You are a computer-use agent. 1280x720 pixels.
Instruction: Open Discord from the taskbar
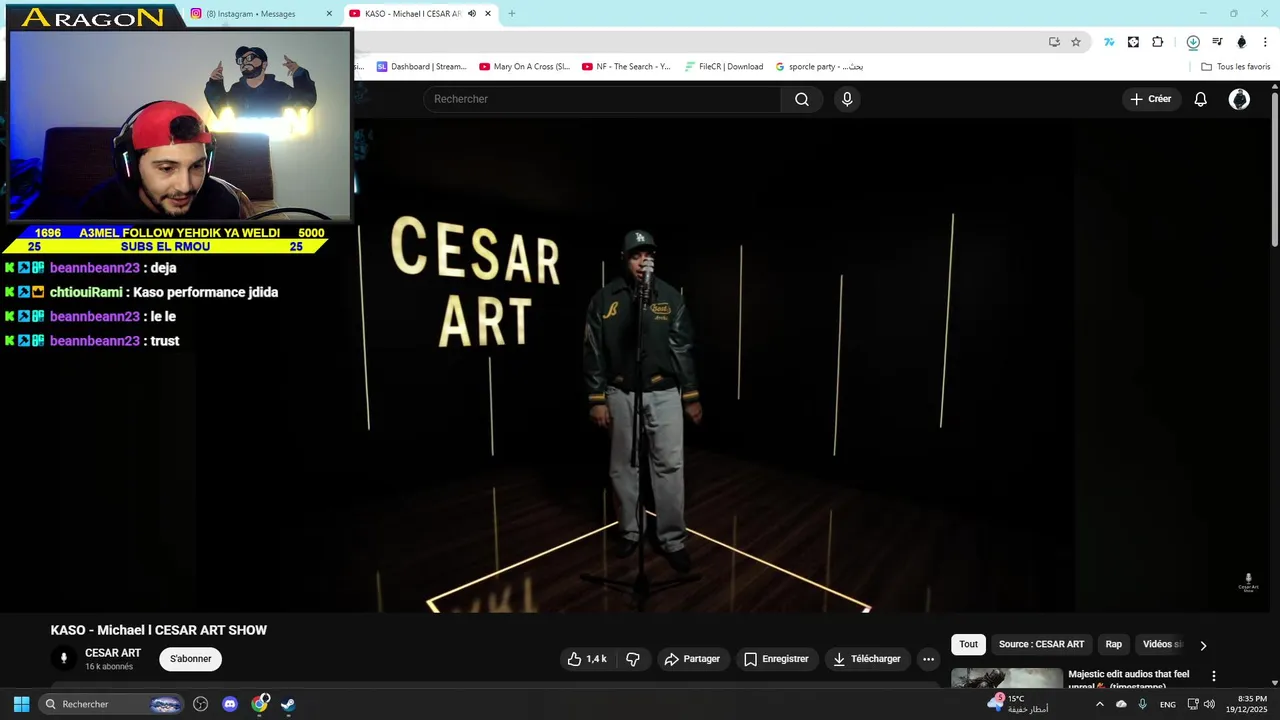point(230,704)
